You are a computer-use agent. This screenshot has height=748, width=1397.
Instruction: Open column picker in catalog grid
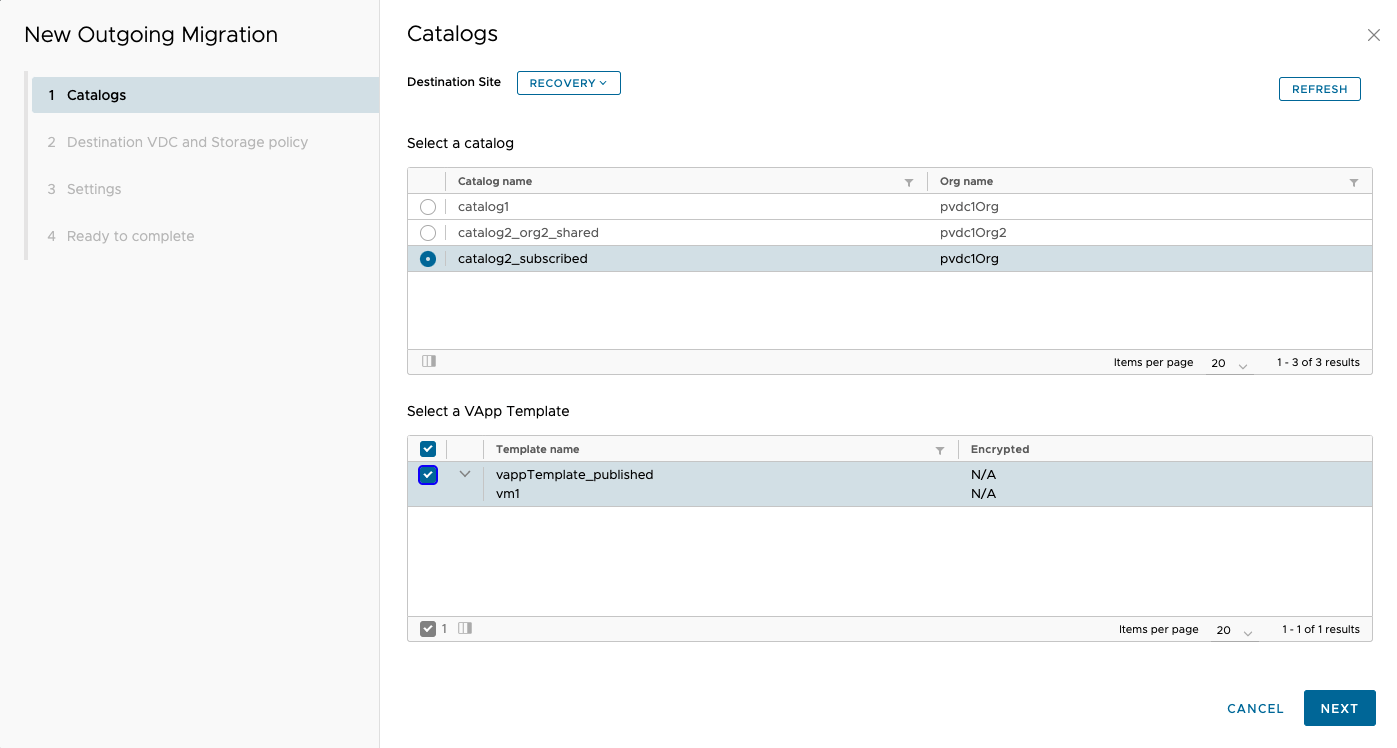pyautogui.click(x=429, y=361)
